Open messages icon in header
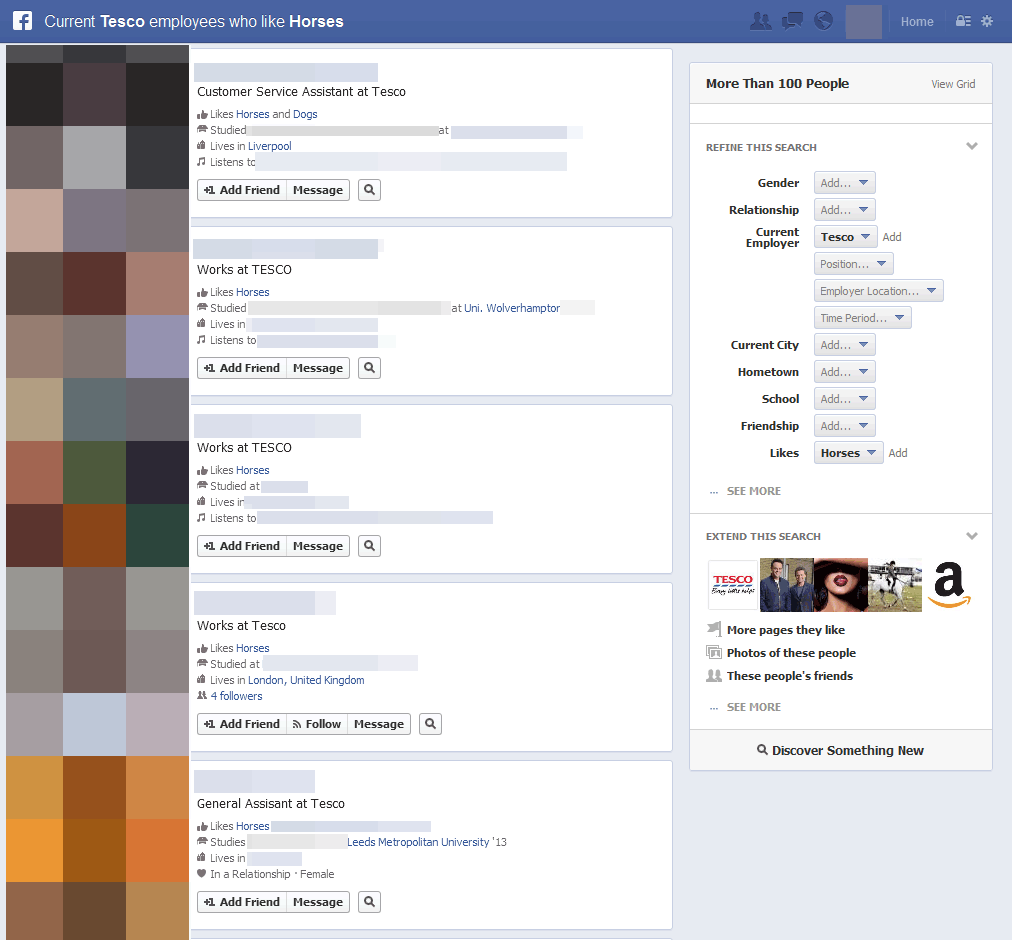 [792, 21]
